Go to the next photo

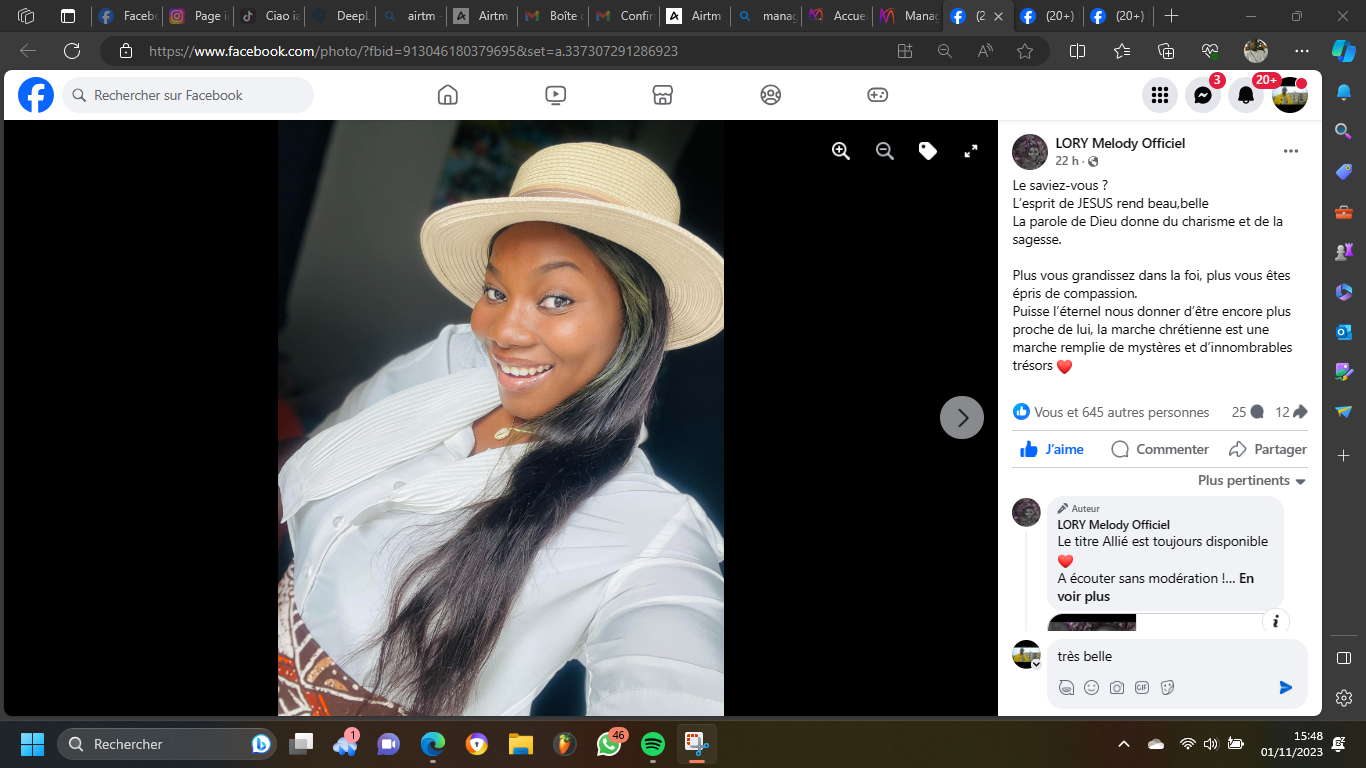tap(962, 418)
